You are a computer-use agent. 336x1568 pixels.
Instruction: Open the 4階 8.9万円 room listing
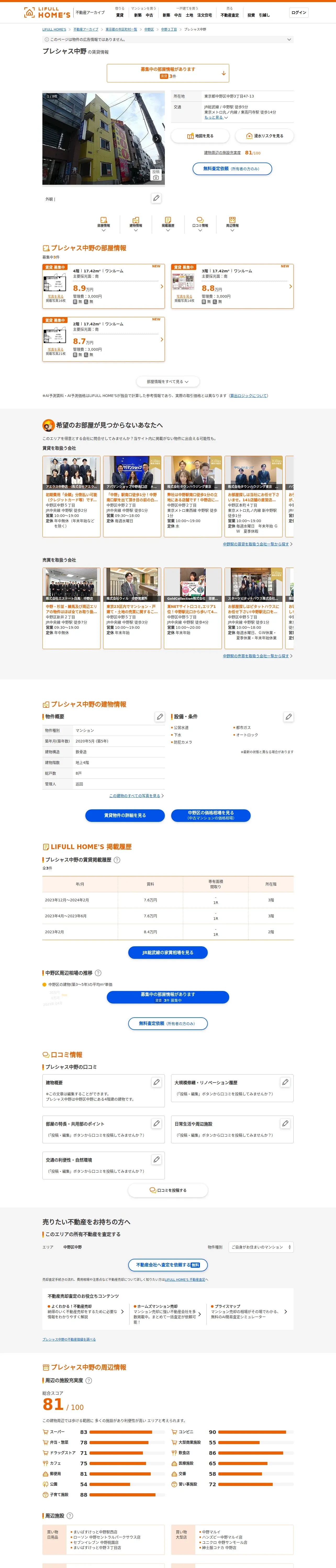(x=104, y=286)
